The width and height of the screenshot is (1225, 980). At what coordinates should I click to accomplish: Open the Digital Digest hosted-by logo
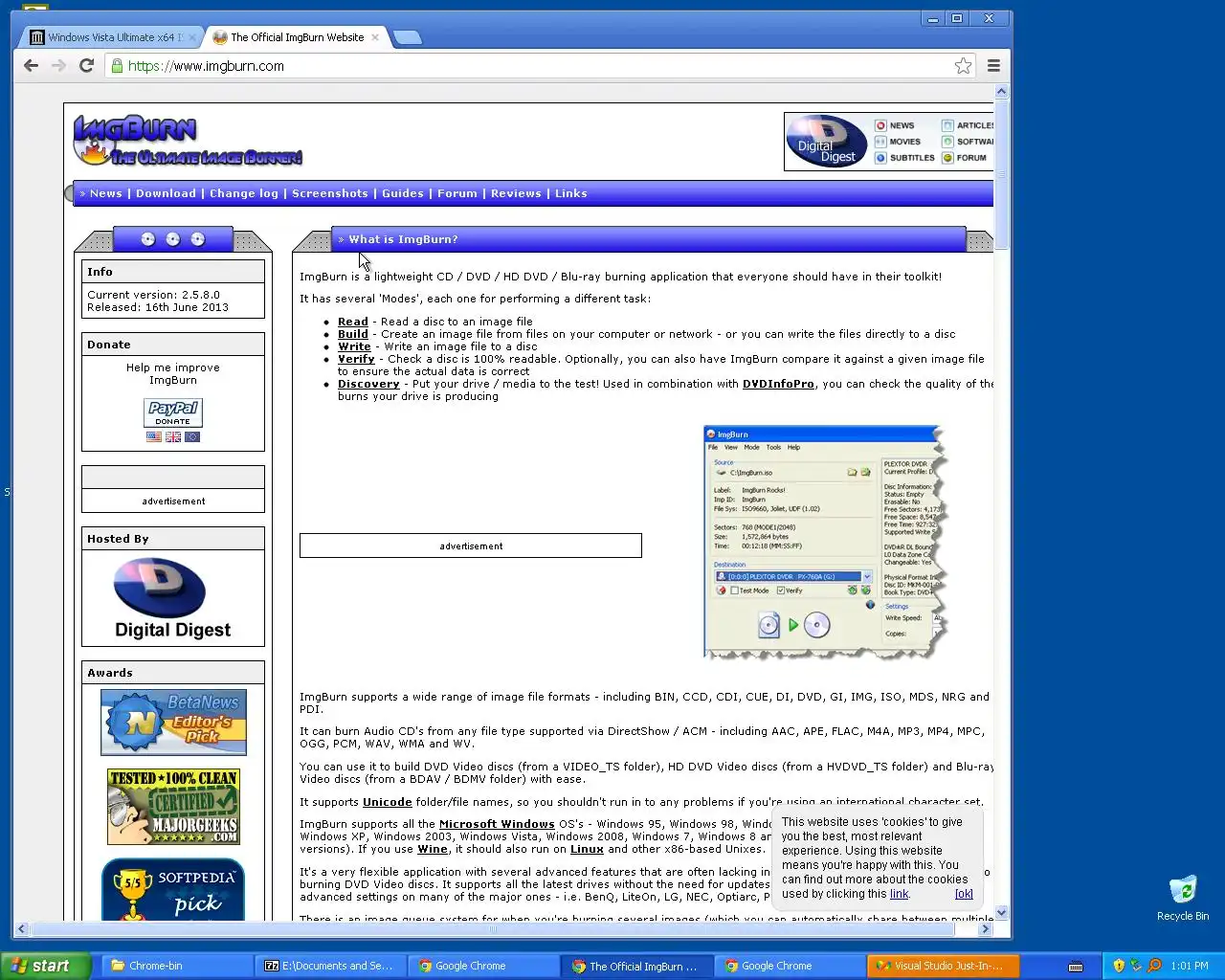pos(173,598)
